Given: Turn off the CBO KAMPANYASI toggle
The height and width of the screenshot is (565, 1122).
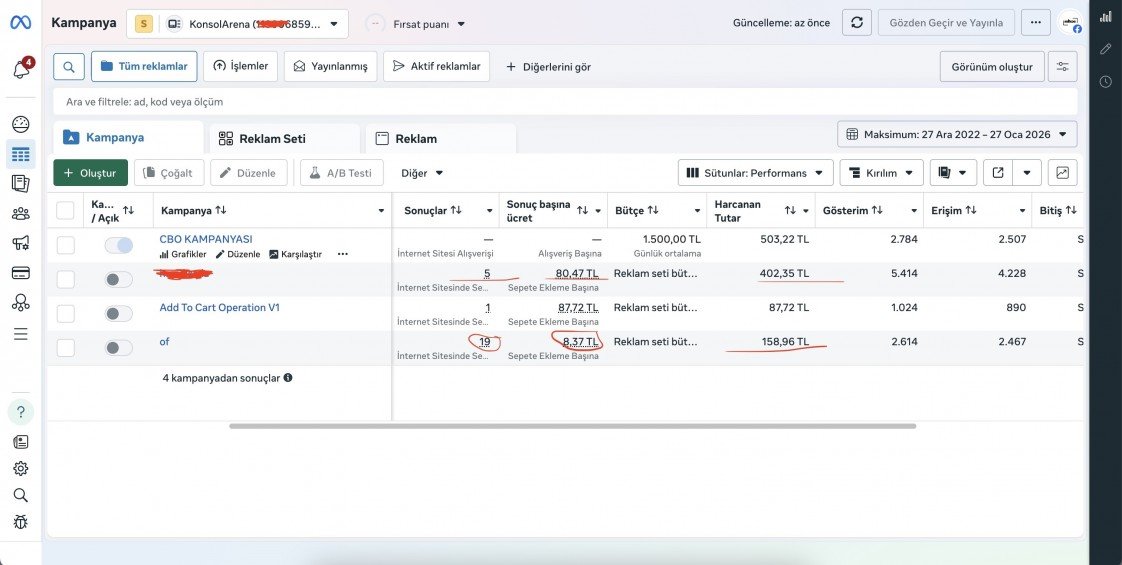Looking at the screenshot, I should (119, 245).
